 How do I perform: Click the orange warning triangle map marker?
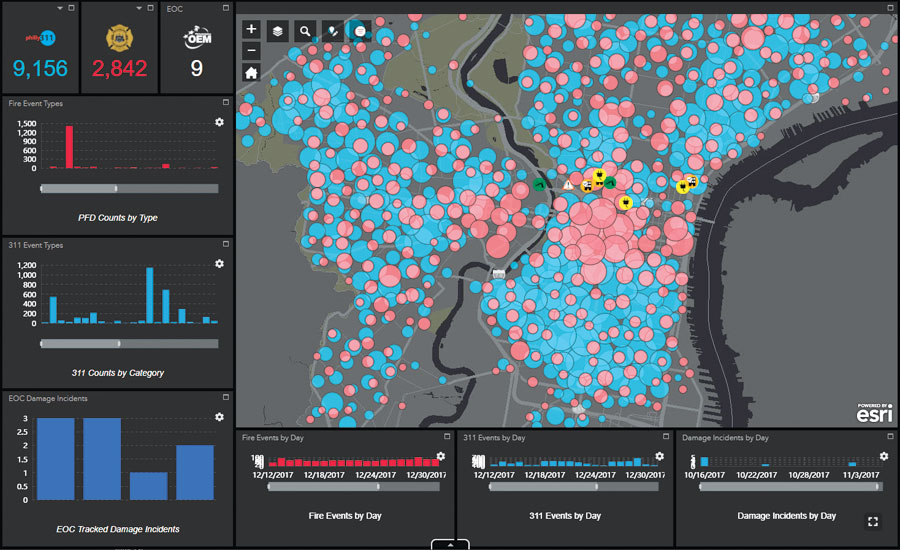coord(568,185)
